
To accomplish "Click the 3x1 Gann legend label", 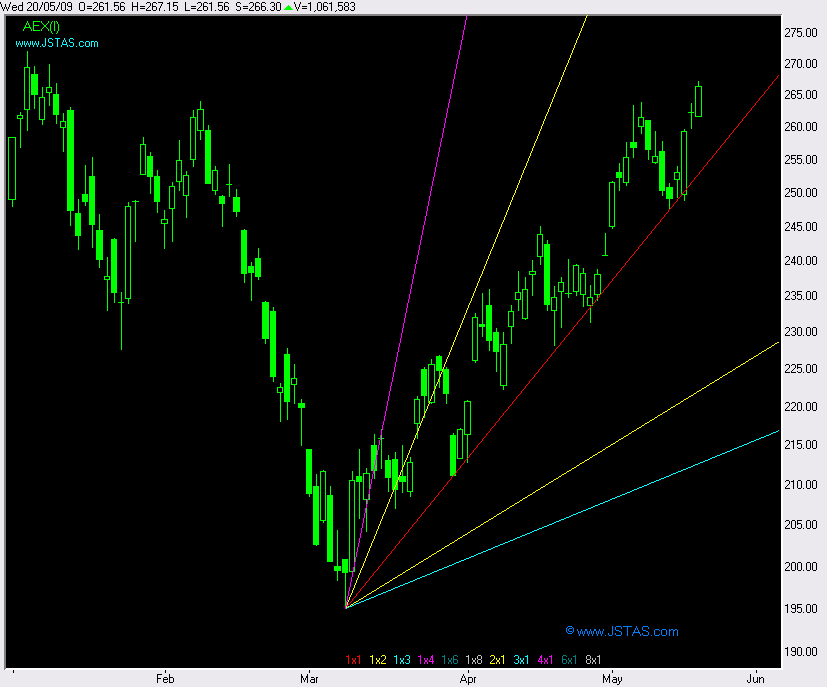I will (522, 660).
